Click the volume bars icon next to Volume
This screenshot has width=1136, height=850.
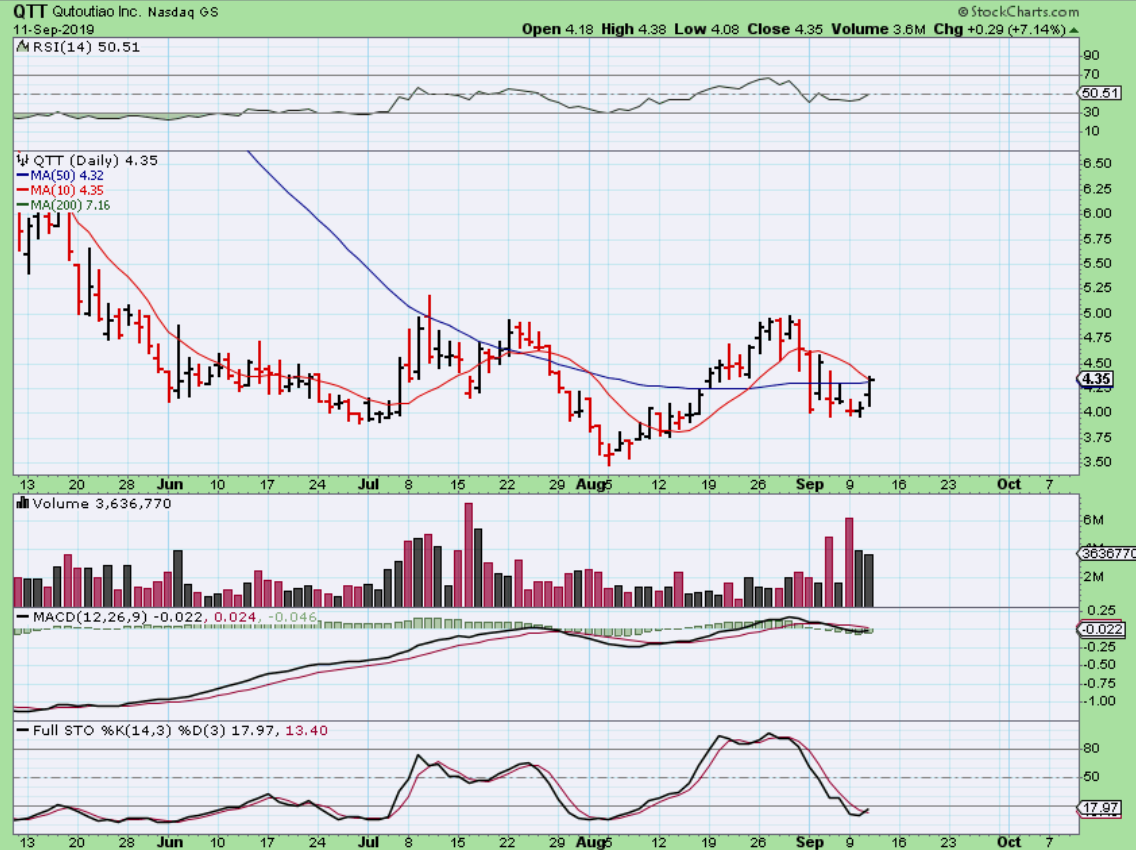[23, 504]
